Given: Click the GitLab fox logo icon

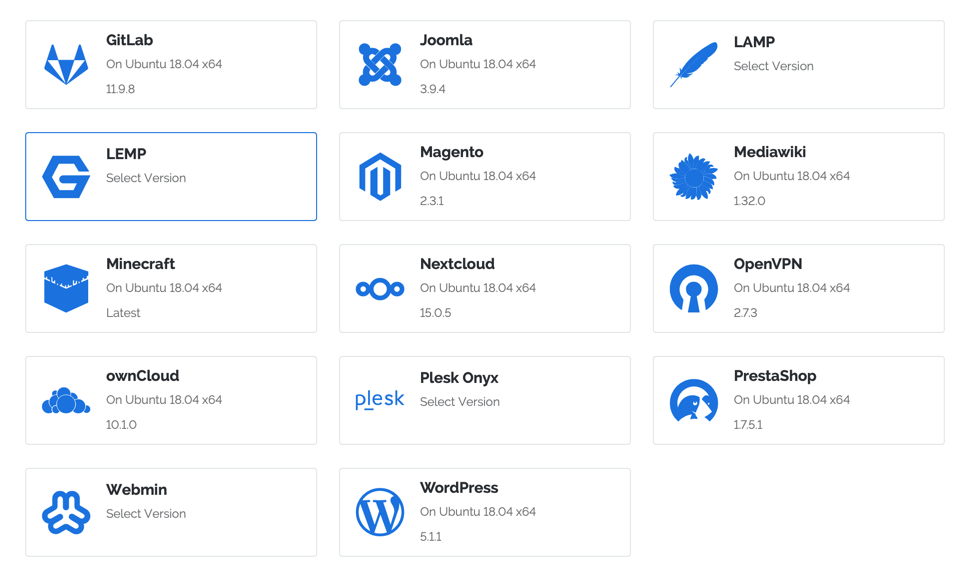Looking at the screenshot, I should (x=66, y=65).
